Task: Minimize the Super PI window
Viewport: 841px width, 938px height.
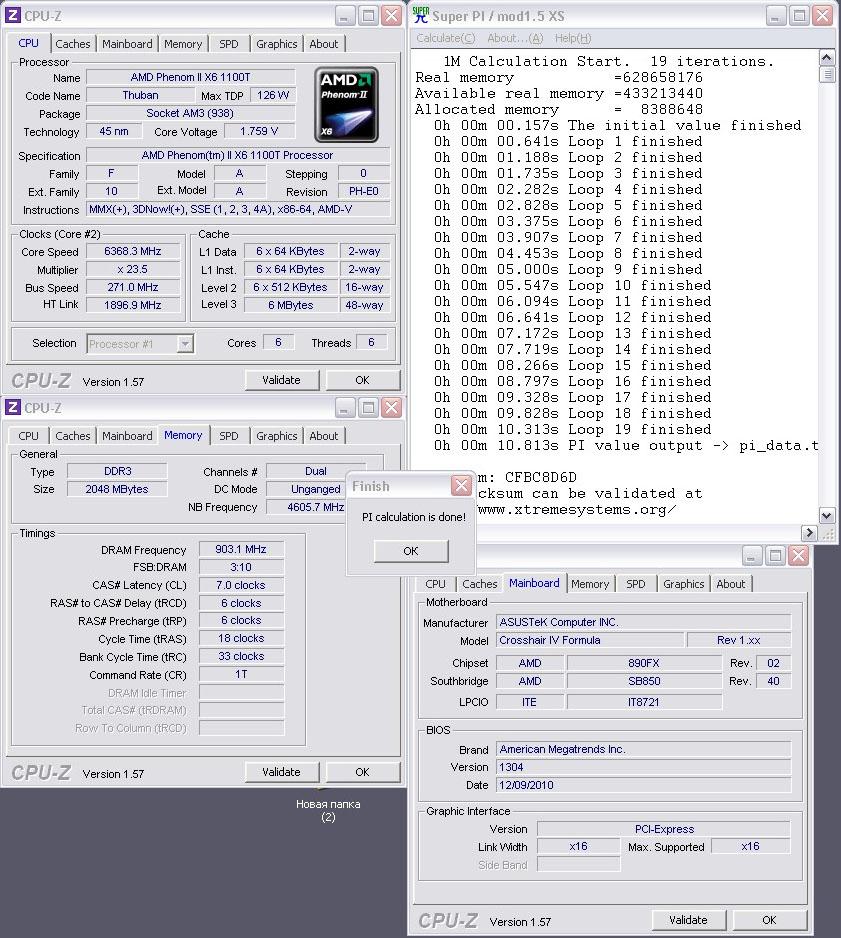Action: pyautogui.click(x=775, y=16)
